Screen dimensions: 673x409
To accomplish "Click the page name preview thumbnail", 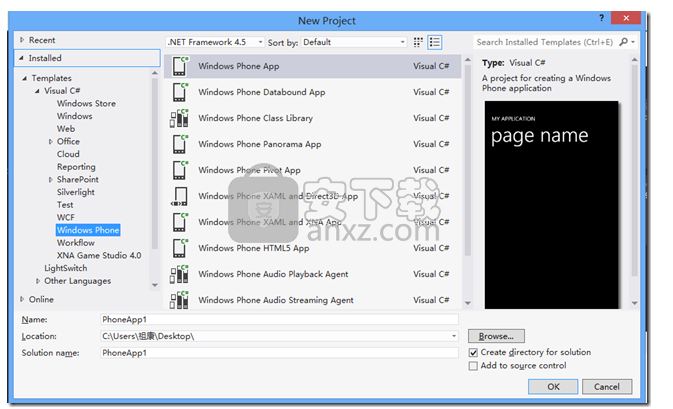I will pos(552,205).
